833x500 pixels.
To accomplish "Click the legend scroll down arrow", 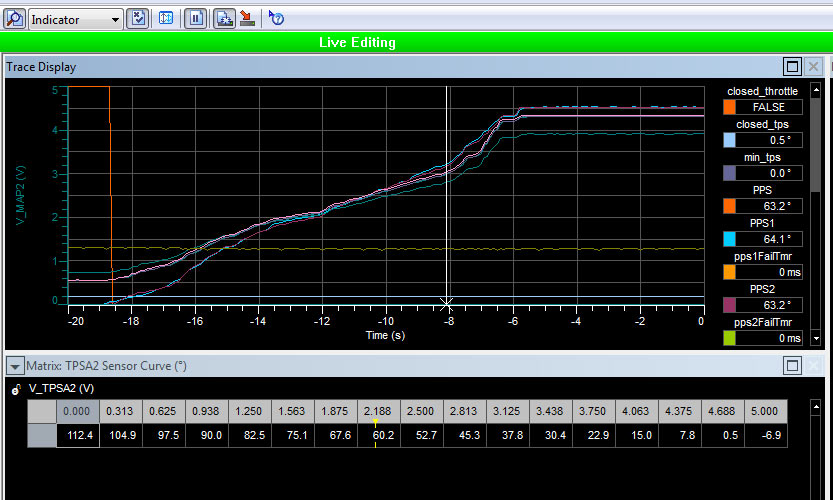I will (815, 338).
